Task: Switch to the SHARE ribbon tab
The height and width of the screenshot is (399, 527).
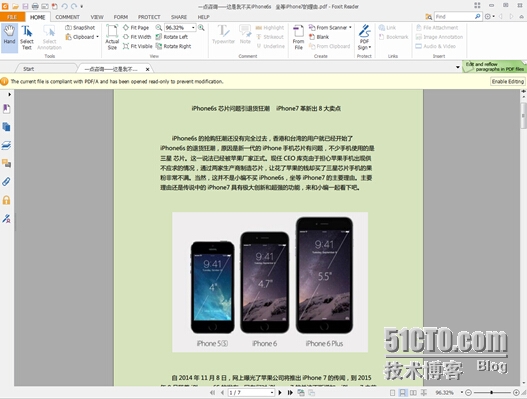Action: pos(179,17)
